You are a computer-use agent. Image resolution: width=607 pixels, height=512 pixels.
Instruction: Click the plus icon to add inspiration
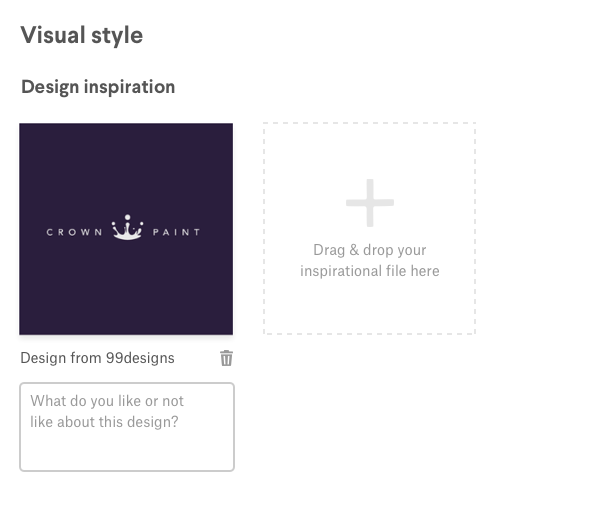tap(370, 203)
